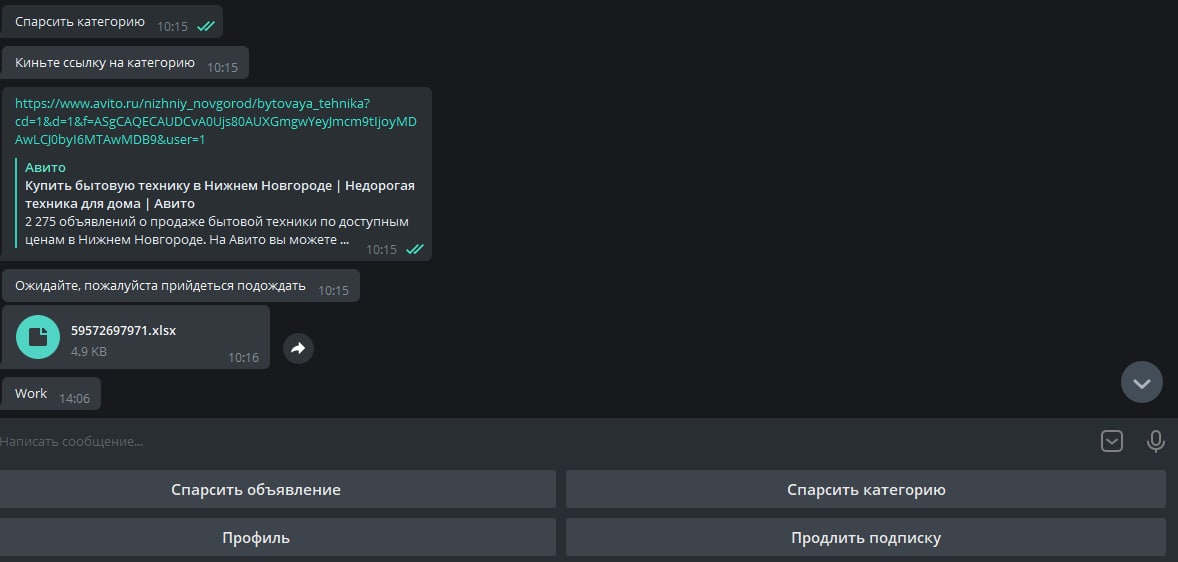Record a voice message with microphone
The width and height of the screenshot is (1178, 562).
pyautogui.click(x=1155, y=441)
